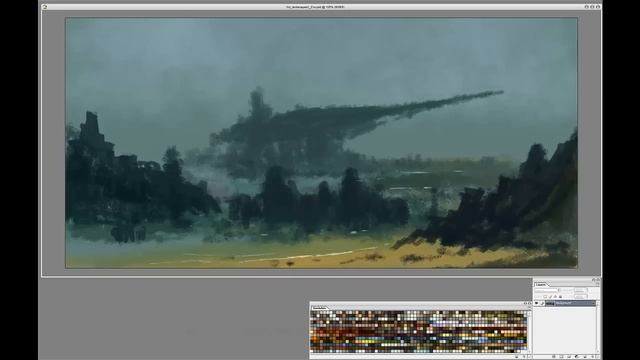Pick the first swatch in top row
640x360 pixels.
click(x=312, y=313)
